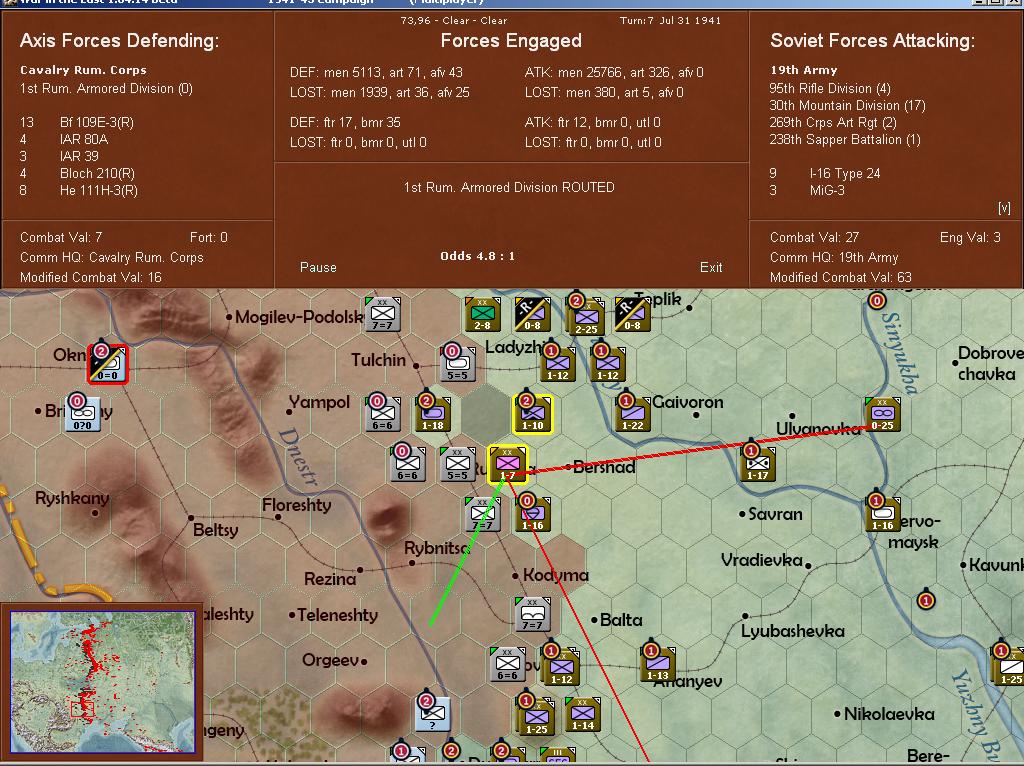Click the Axis 'Modified Combat Val: 16' text
1024x766 pixels.
(91, 278)
